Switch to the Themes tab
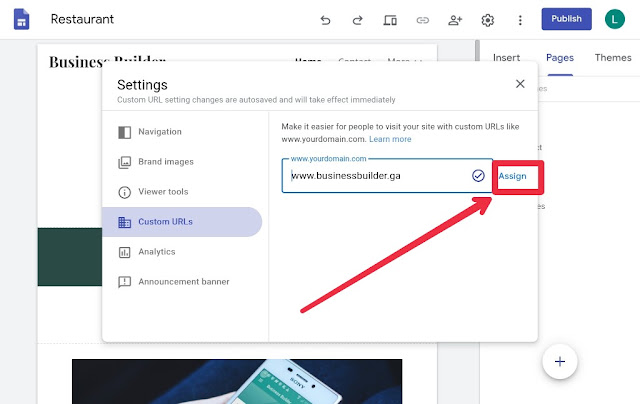640x404 pixels. click(x=613, y=58)
